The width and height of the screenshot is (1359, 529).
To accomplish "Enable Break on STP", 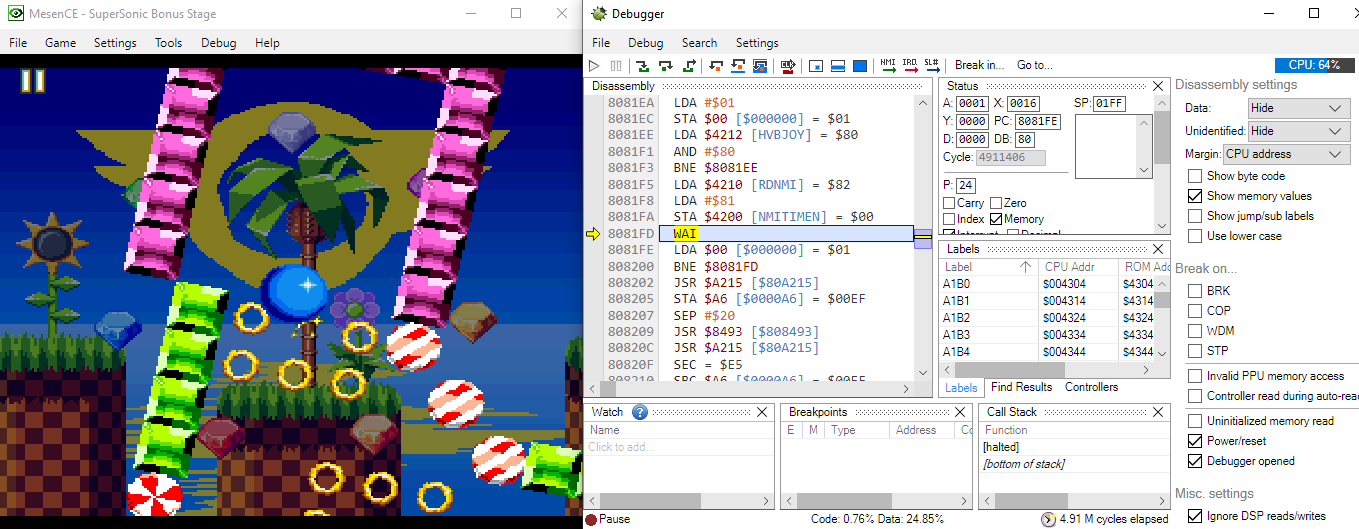I will (1195, 351).
